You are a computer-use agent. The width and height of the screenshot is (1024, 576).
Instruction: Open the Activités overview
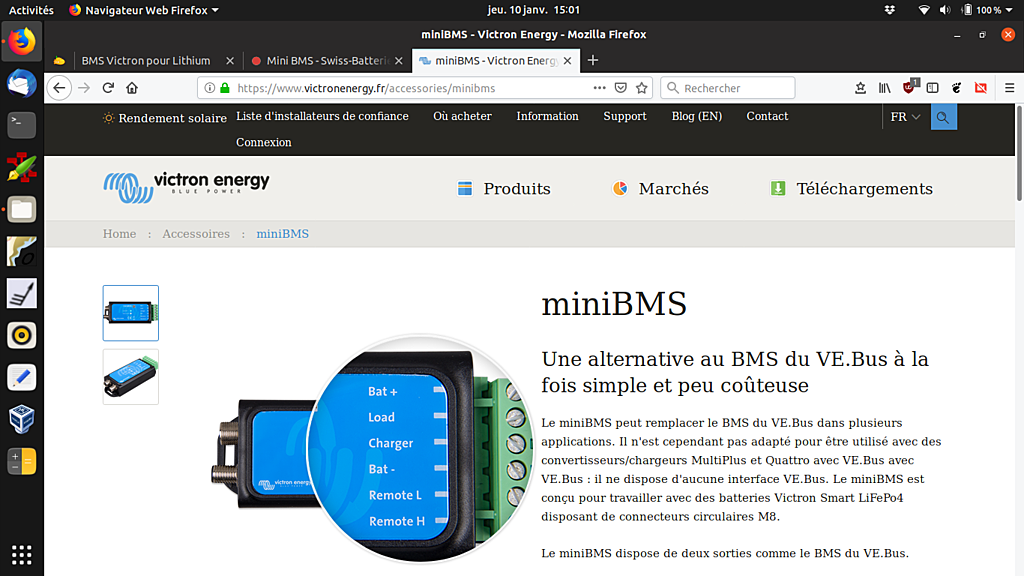[x=31, y=10]
